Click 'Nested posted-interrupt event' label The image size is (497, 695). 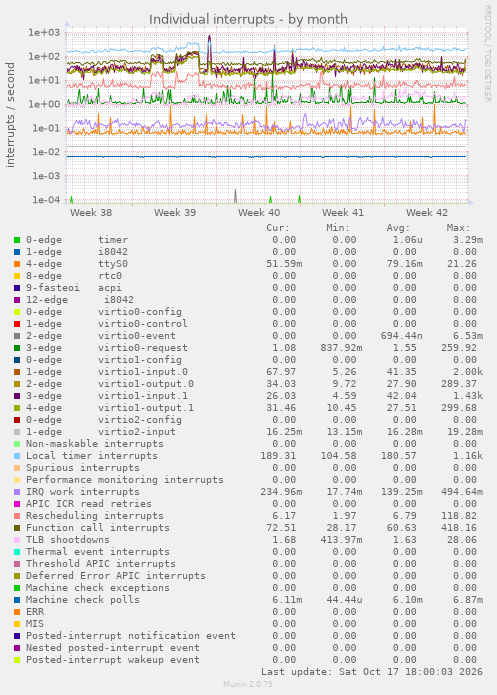point(113,648)
